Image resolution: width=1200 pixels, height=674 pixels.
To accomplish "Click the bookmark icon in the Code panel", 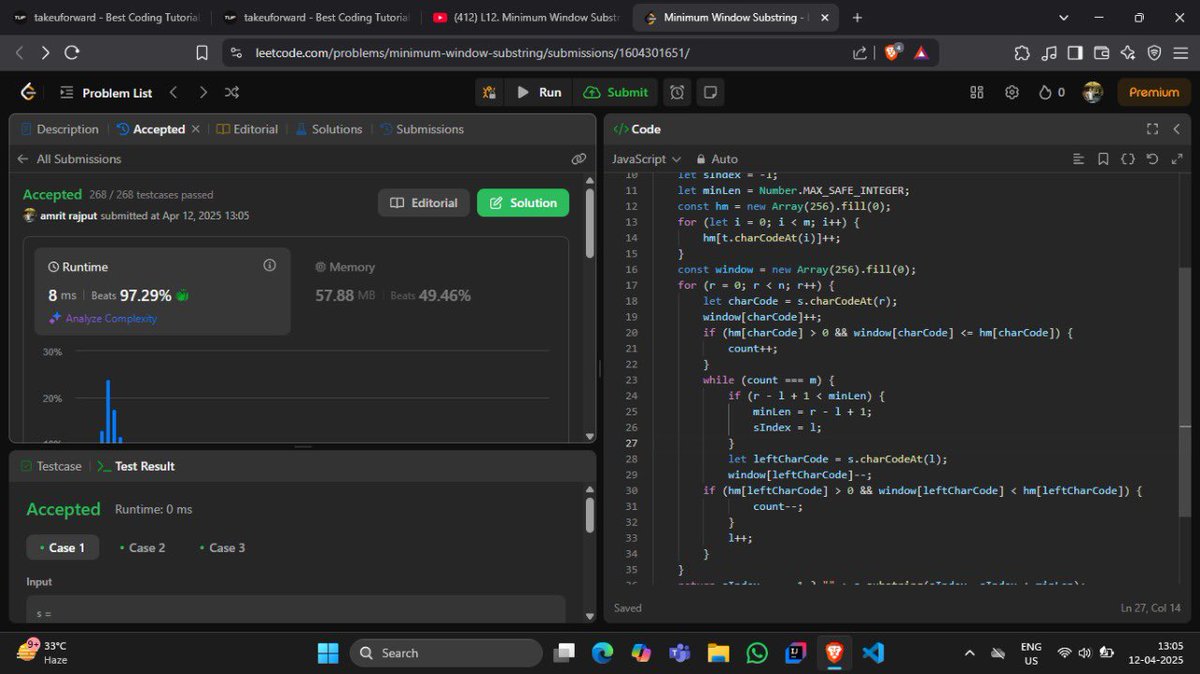I will (1103, 158).
